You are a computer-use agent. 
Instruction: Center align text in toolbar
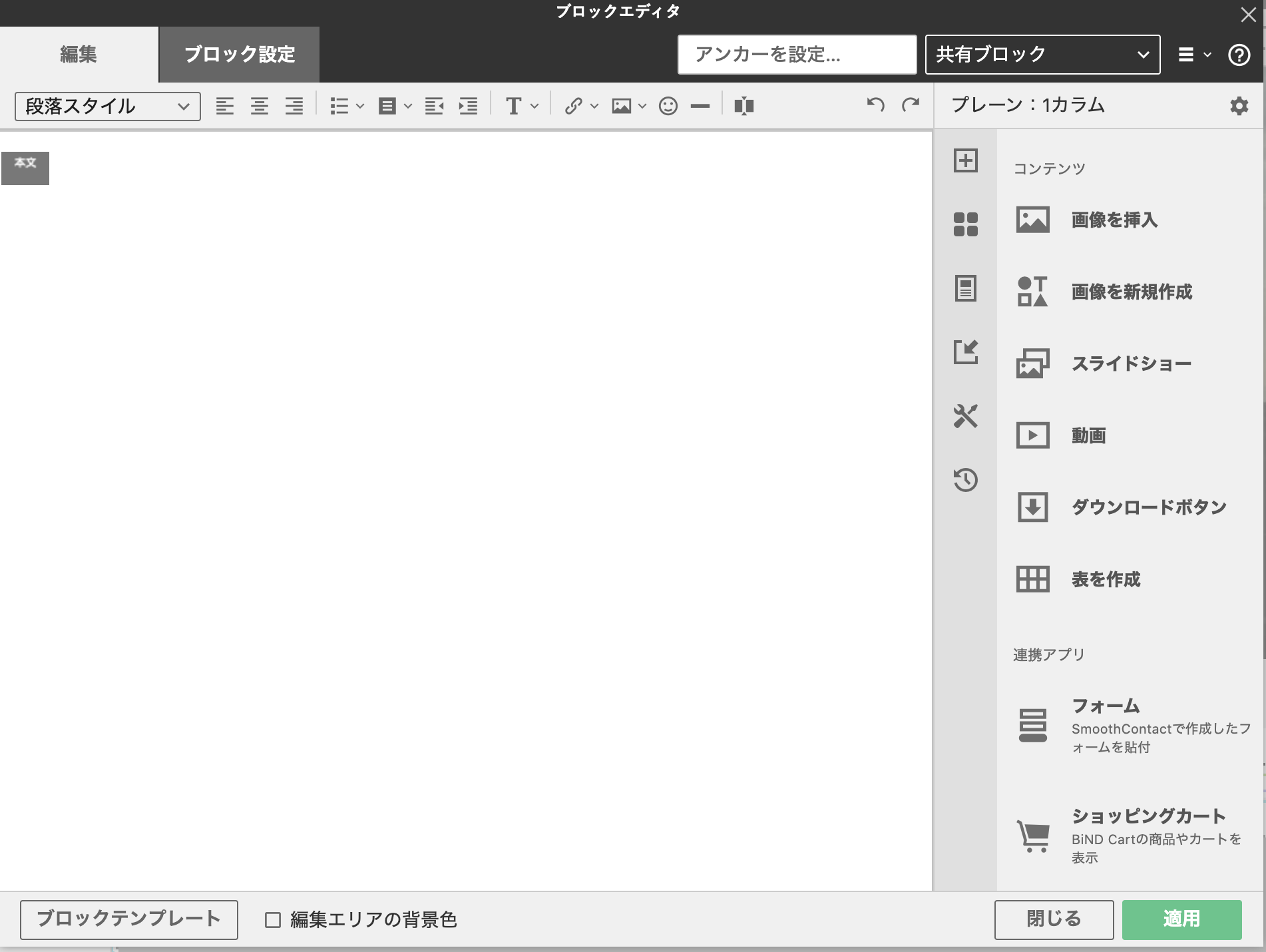pyautogui.click(x=260, y=106)
